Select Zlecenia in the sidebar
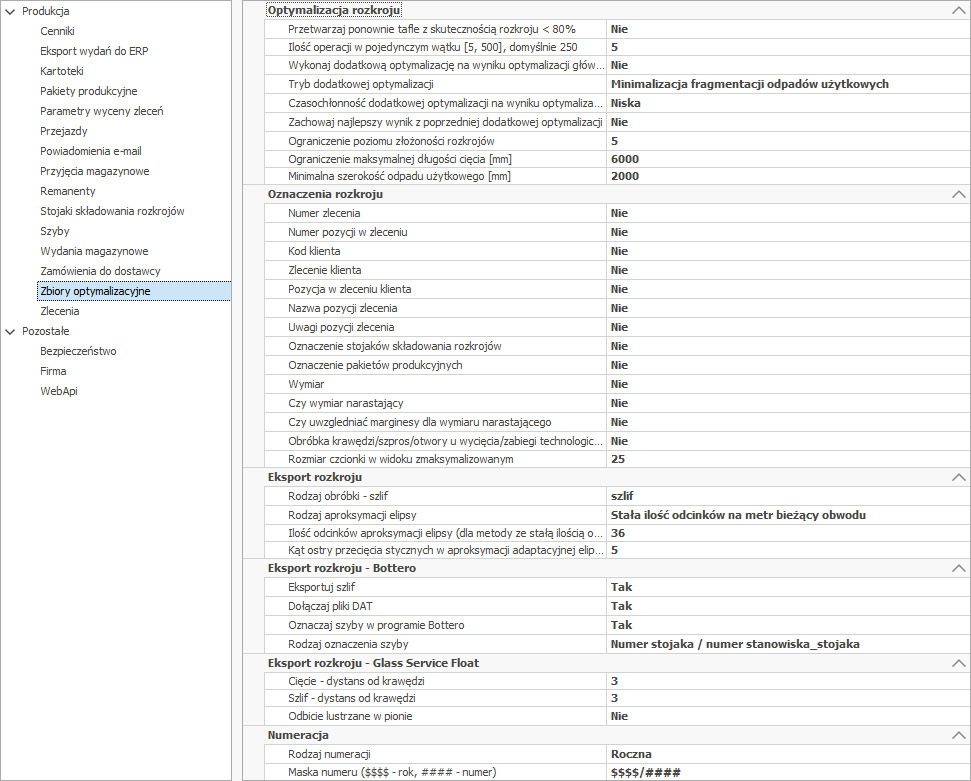The image size is (971, 781). click(59, 311)
